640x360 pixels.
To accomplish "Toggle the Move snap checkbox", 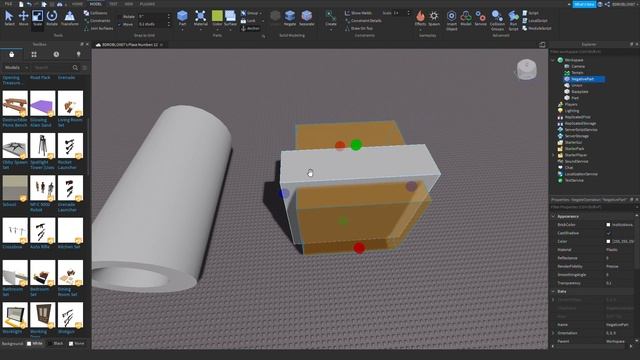I will coord(120,24).
